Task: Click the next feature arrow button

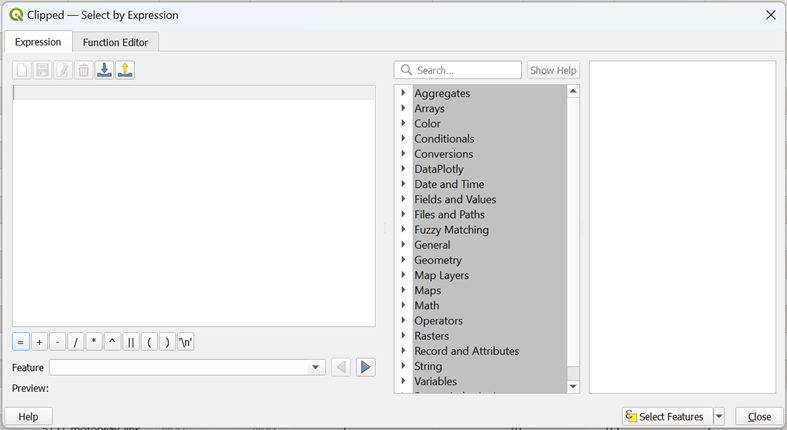Action: point(366,367)
